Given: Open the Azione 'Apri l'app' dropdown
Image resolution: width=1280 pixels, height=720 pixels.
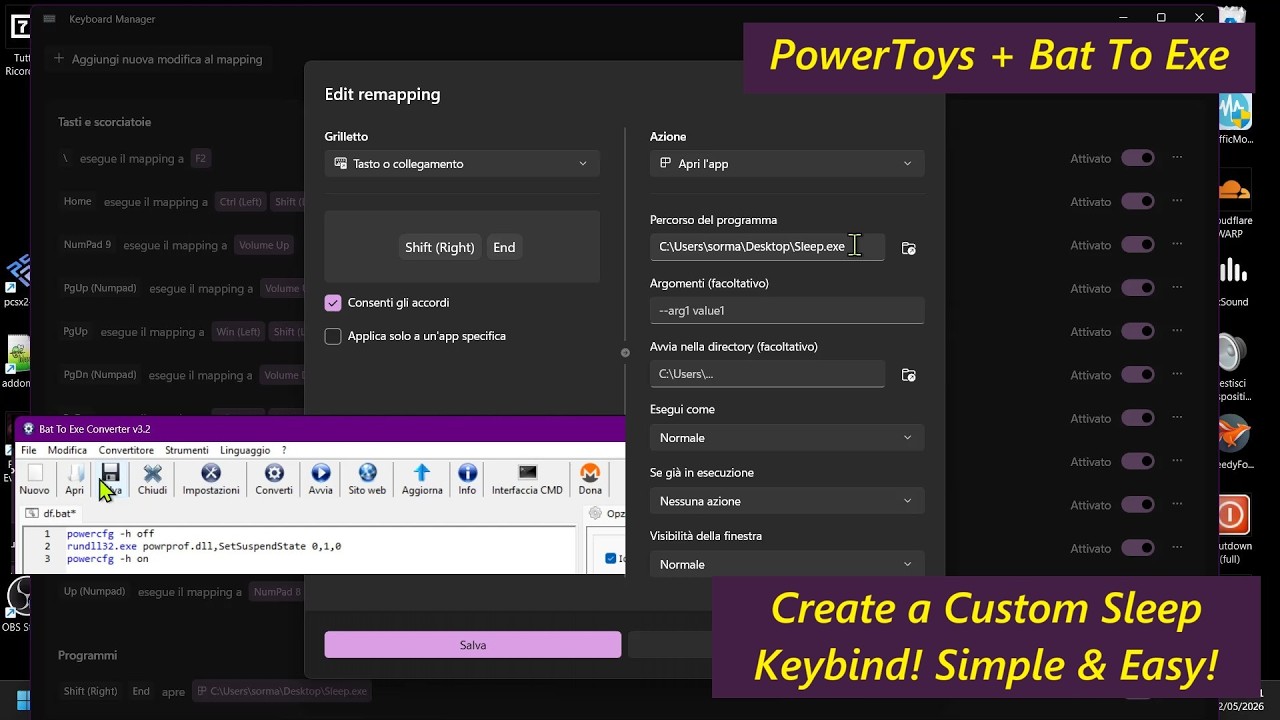Looking at the screenshot, I should [787, 164].
